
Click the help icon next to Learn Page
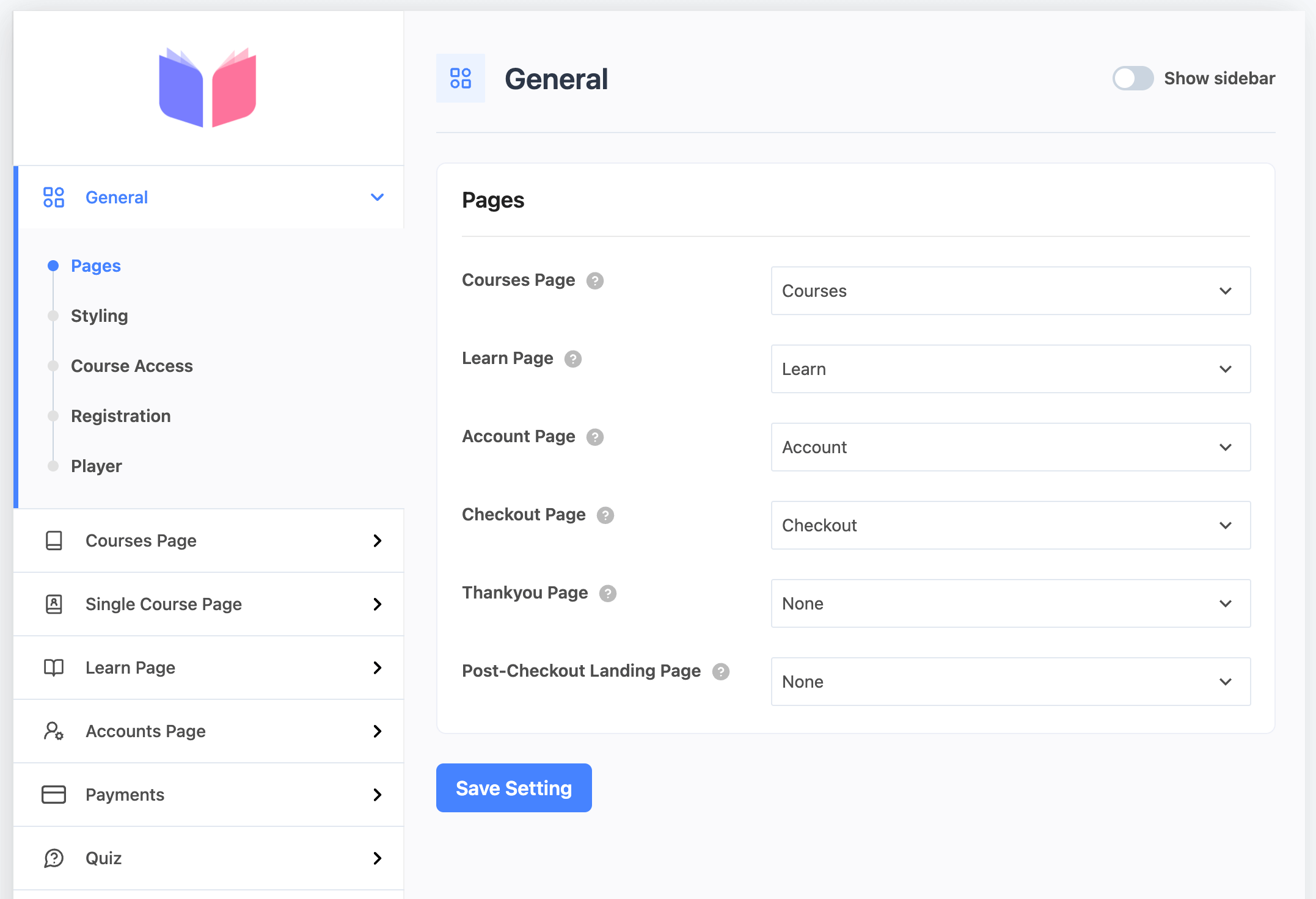coord(572,359)
